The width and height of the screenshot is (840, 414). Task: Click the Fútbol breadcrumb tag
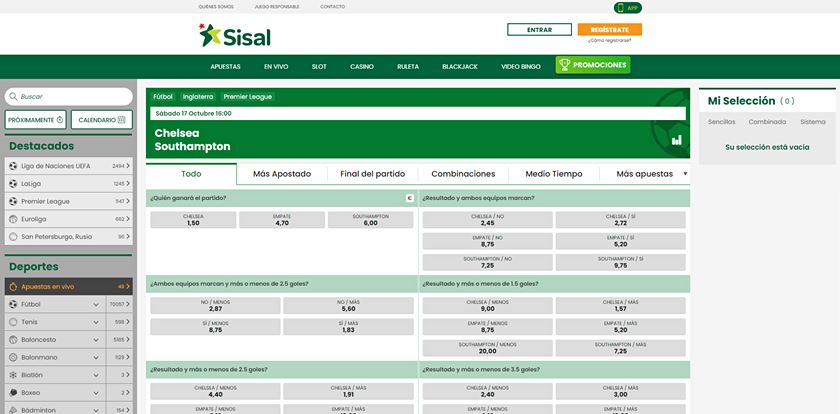point(163,97)
